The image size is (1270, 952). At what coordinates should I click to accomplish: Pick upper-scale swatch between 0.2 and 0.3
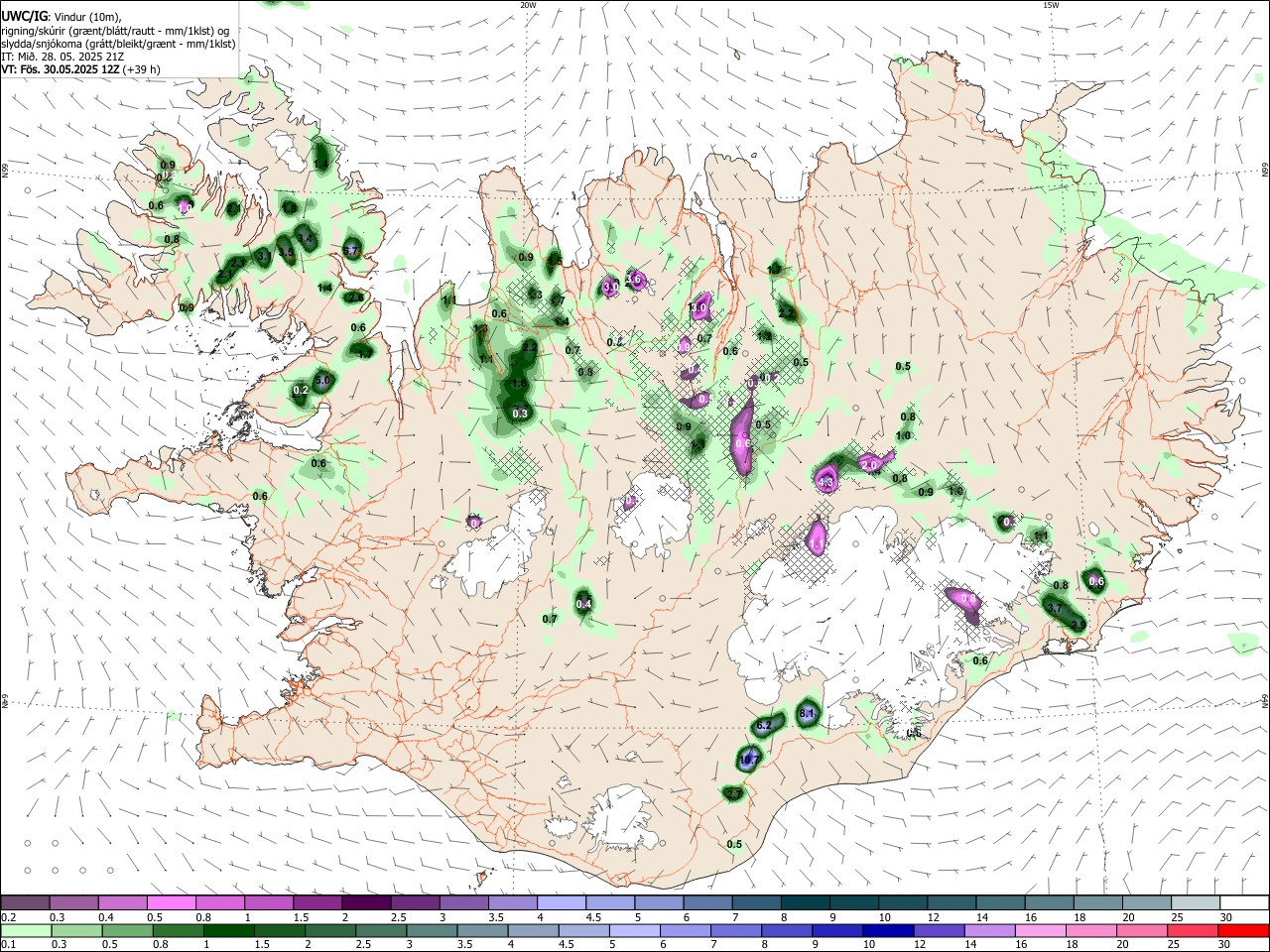click(x=26, y=902)
